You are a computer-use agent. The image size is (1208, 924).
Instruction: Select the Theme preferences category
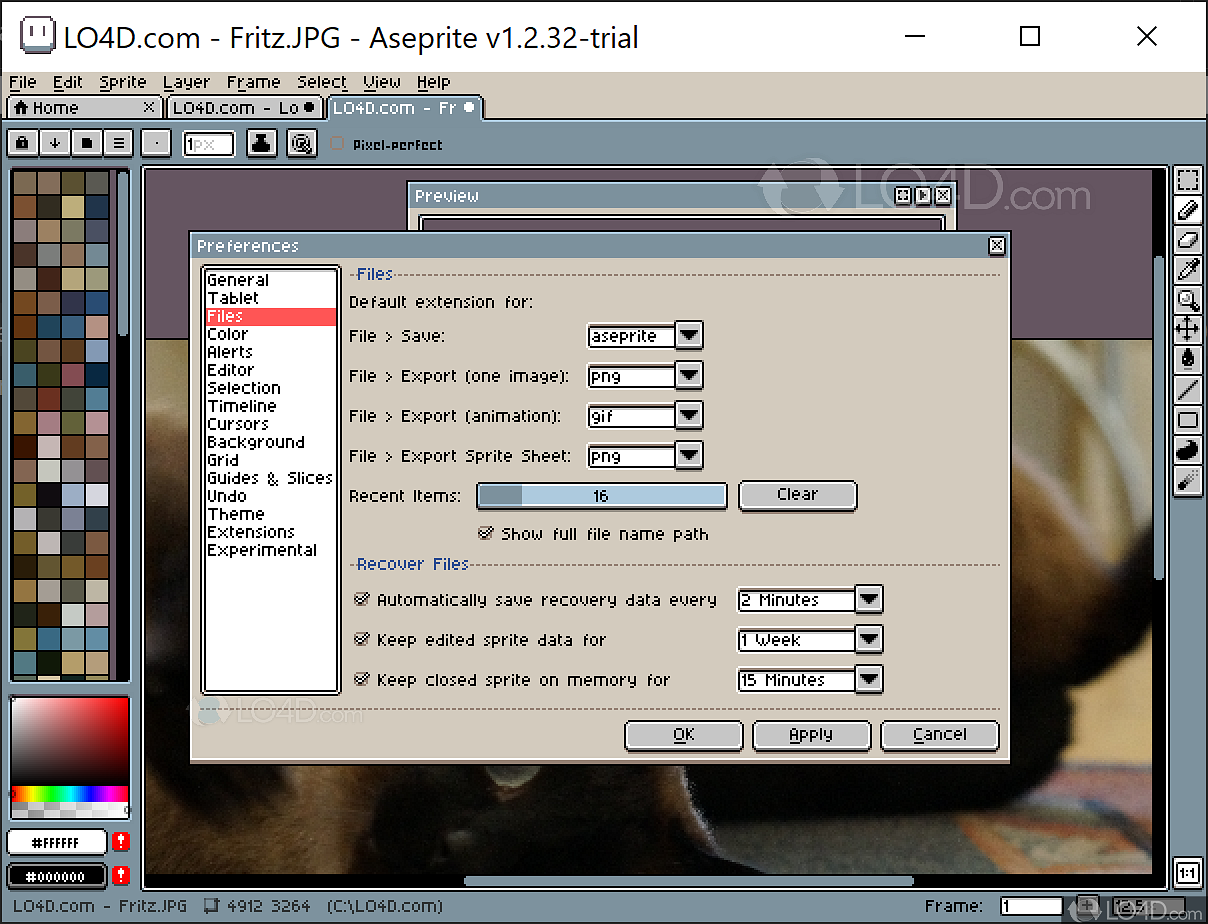click(236, 513)
